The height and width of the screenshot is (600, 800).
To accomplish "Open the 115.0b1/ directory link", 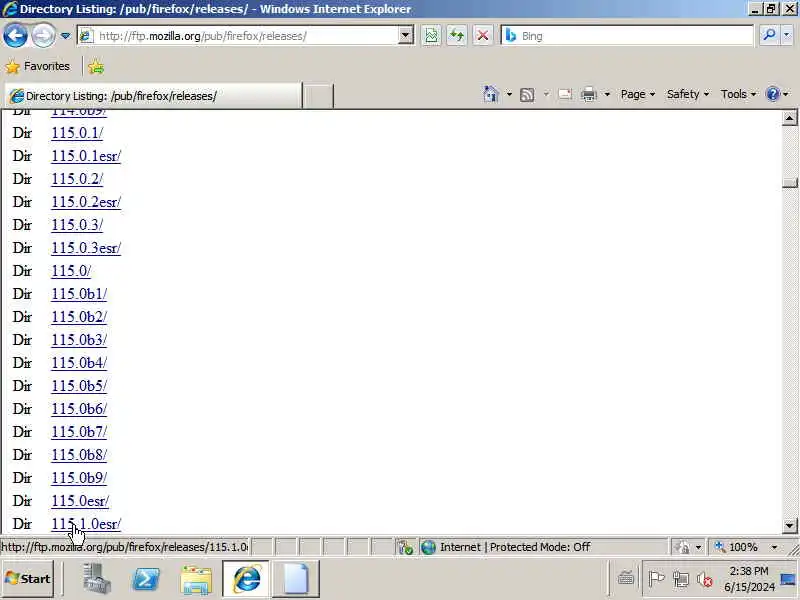I will pyautogui.click(x=79, y=293).
